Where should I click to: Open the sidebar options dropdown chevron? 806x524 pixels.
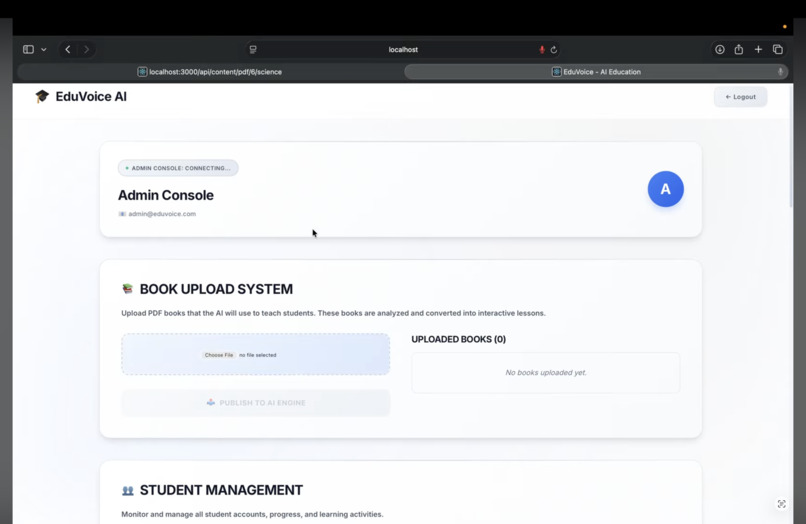click(x=44, y=49)
